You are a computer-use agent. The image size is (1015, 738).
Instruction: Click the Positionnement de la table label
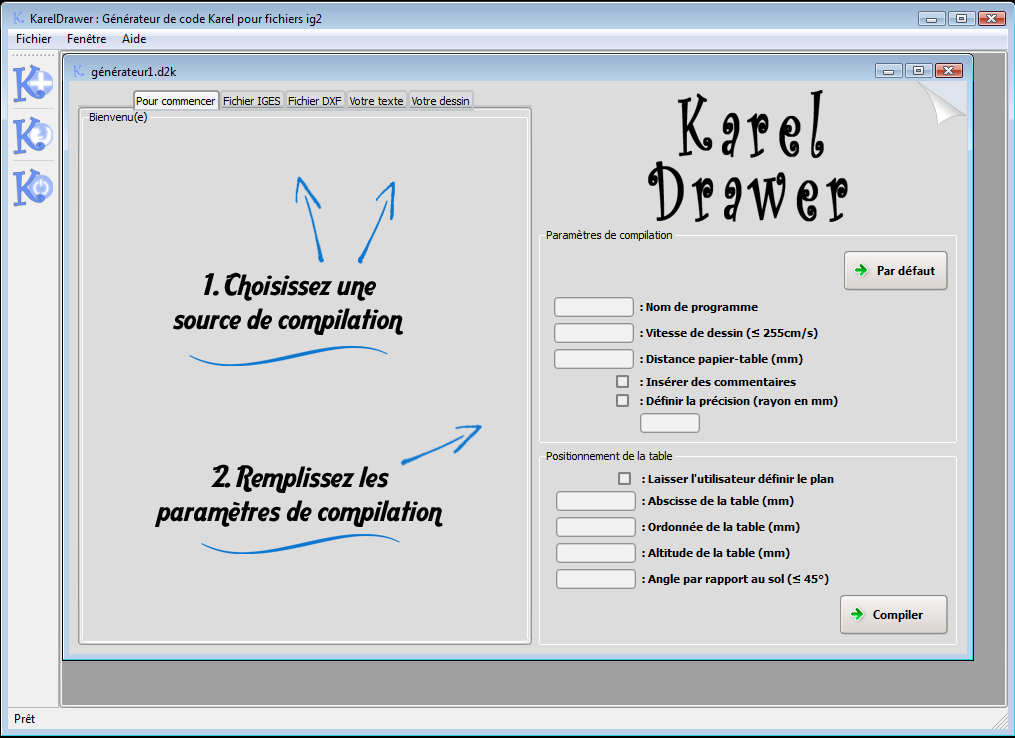609,456
